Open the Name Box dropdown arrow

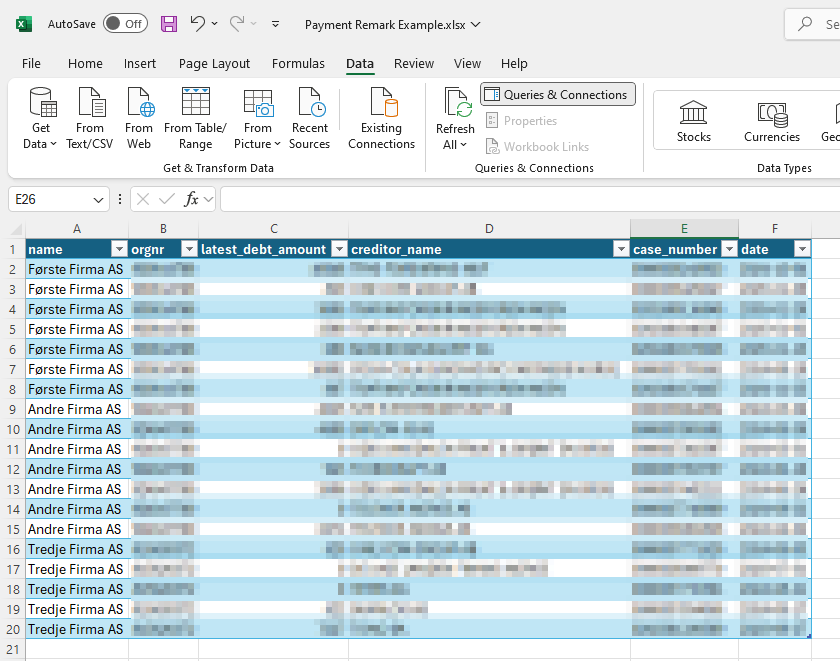[98, 200]
